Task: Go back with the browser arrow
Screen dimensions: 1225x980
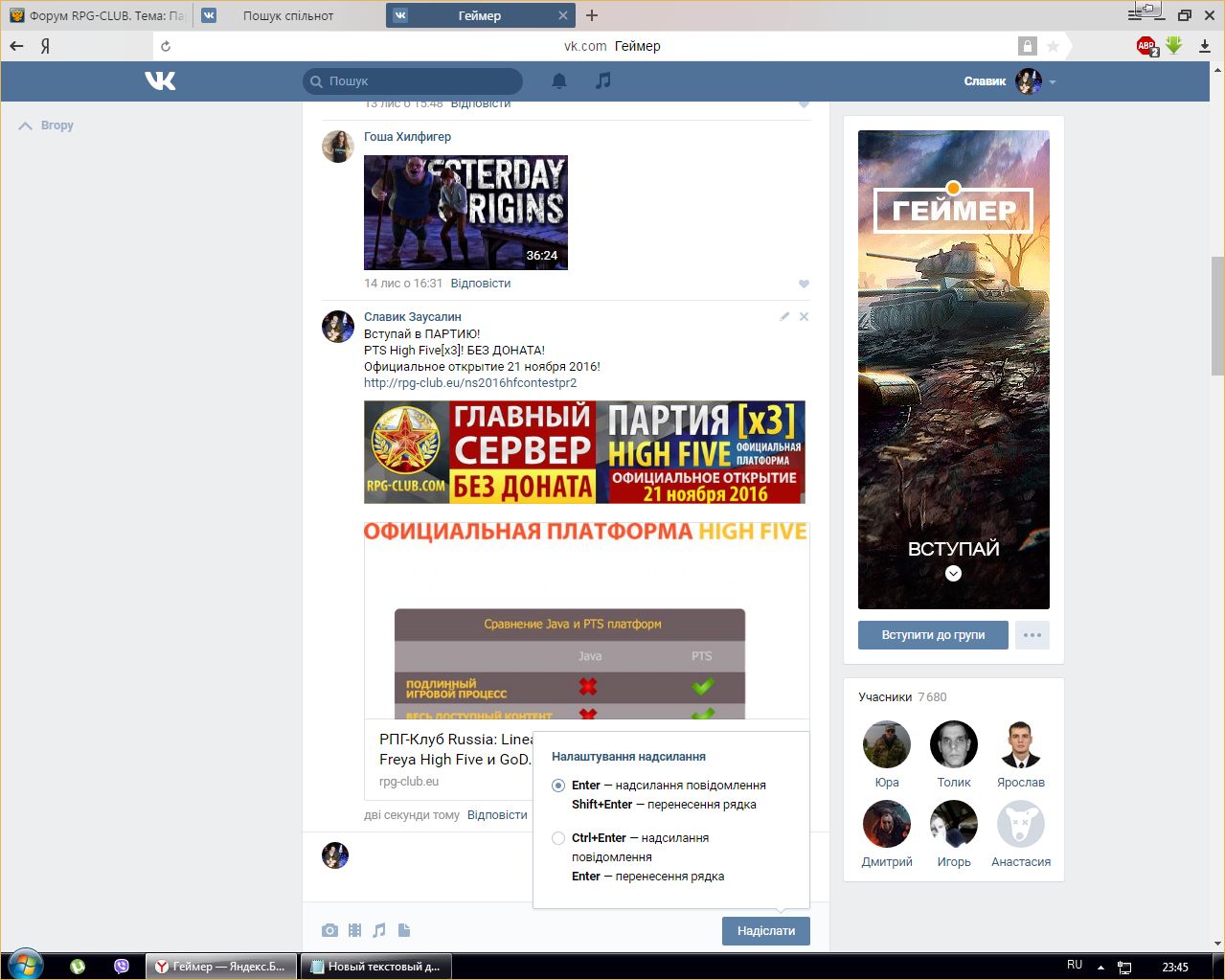Action: (16, 46)
